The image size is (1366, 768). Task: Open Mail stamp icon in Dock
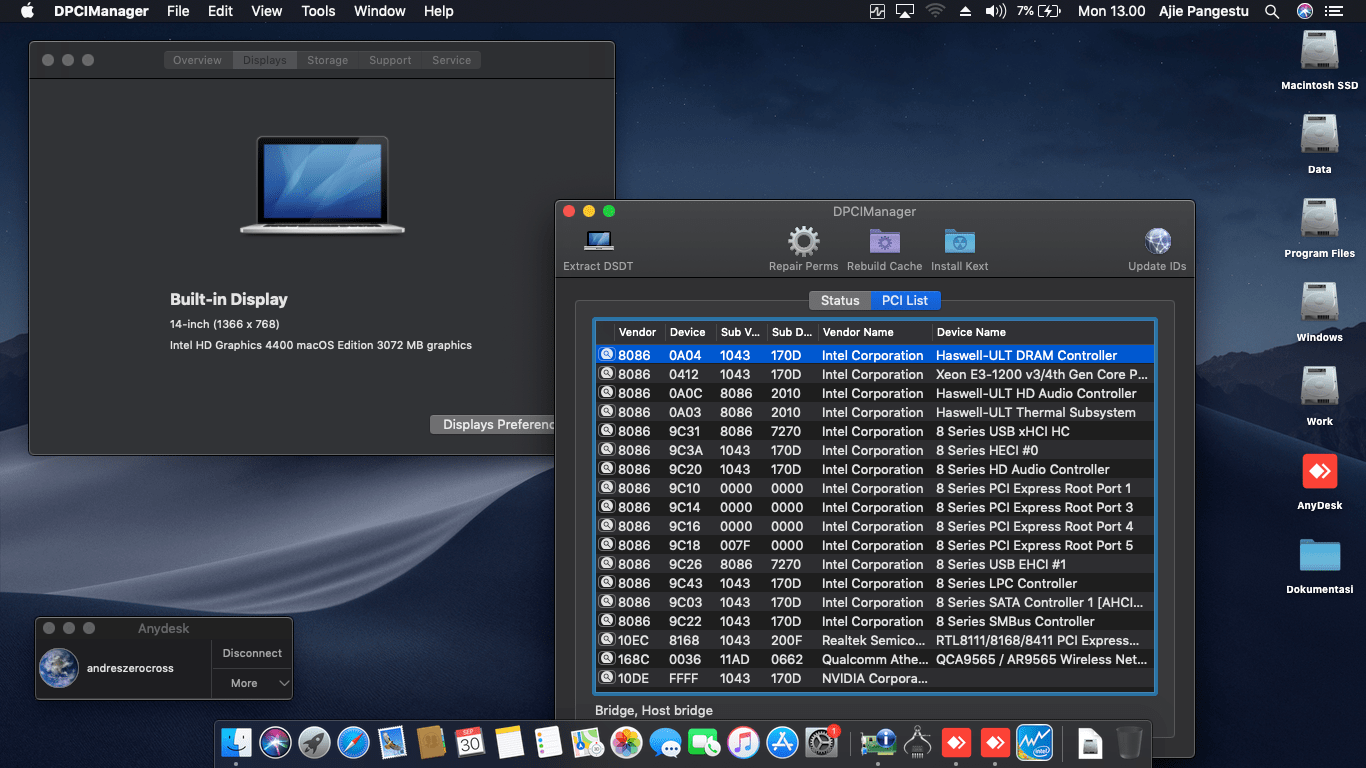[392, 742]
